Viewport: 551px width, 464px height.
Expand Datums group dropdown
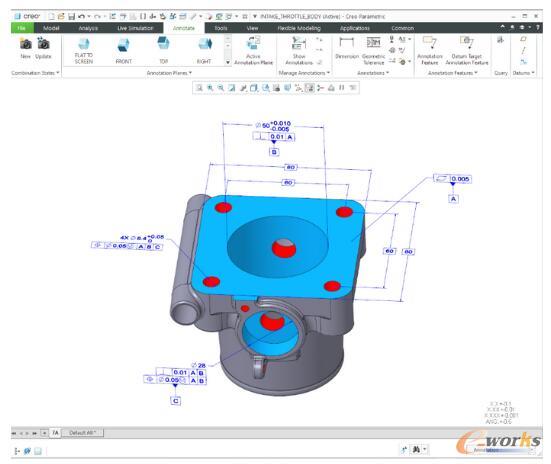pyautogui.click(x=524, y=73)
